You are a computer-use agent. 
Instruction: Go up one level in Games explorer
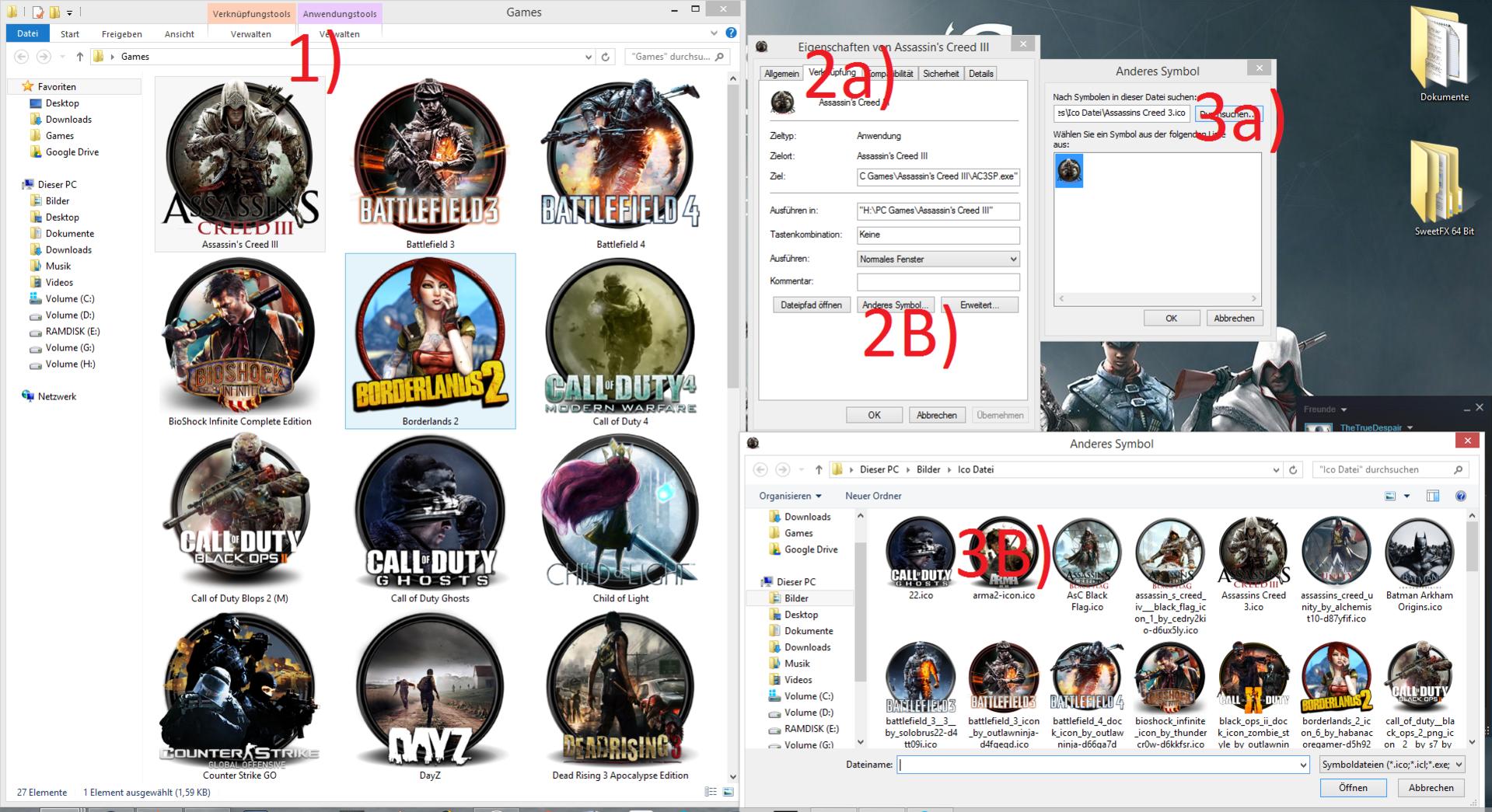coord(79,57)
